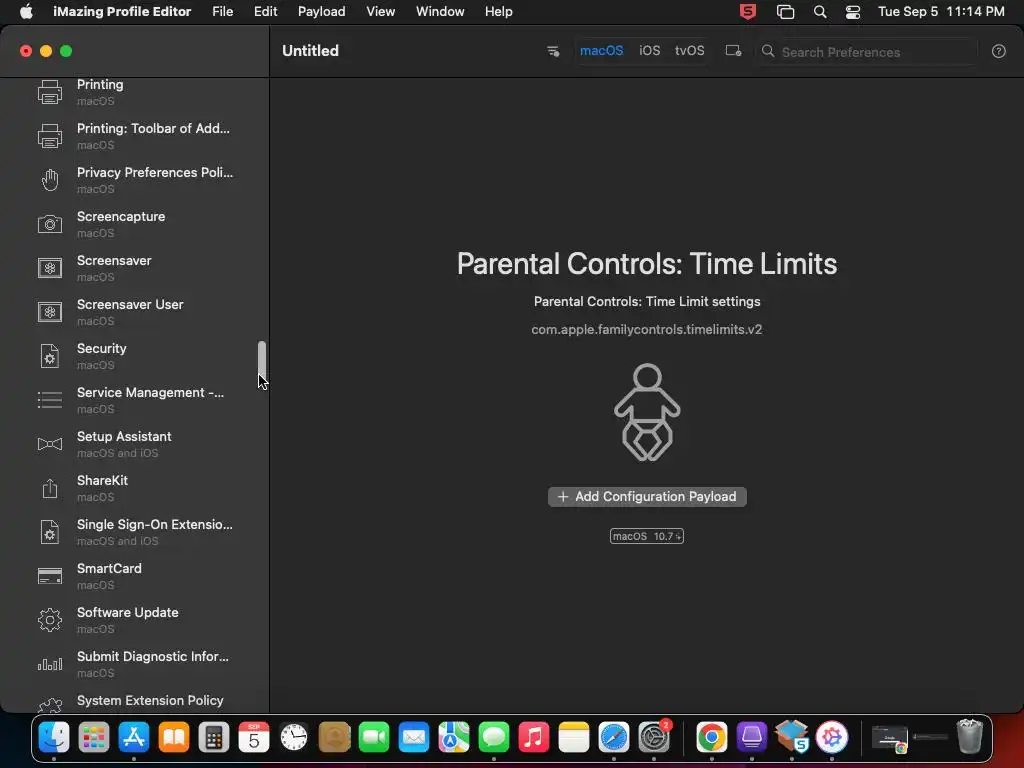
Task: Select the Screencapture payload row
Action: pyautogui.click(x=135, y=224)
